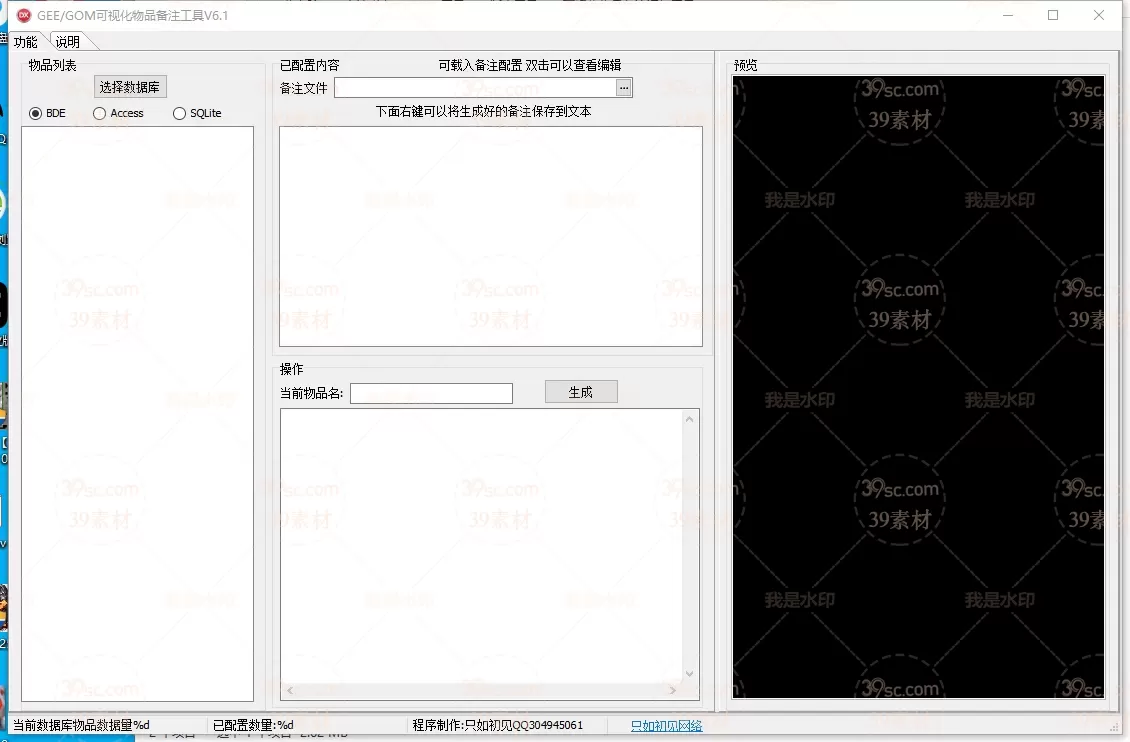Choose the Access database option
This screenshot has width=1130, height=742.
[99, 113]
